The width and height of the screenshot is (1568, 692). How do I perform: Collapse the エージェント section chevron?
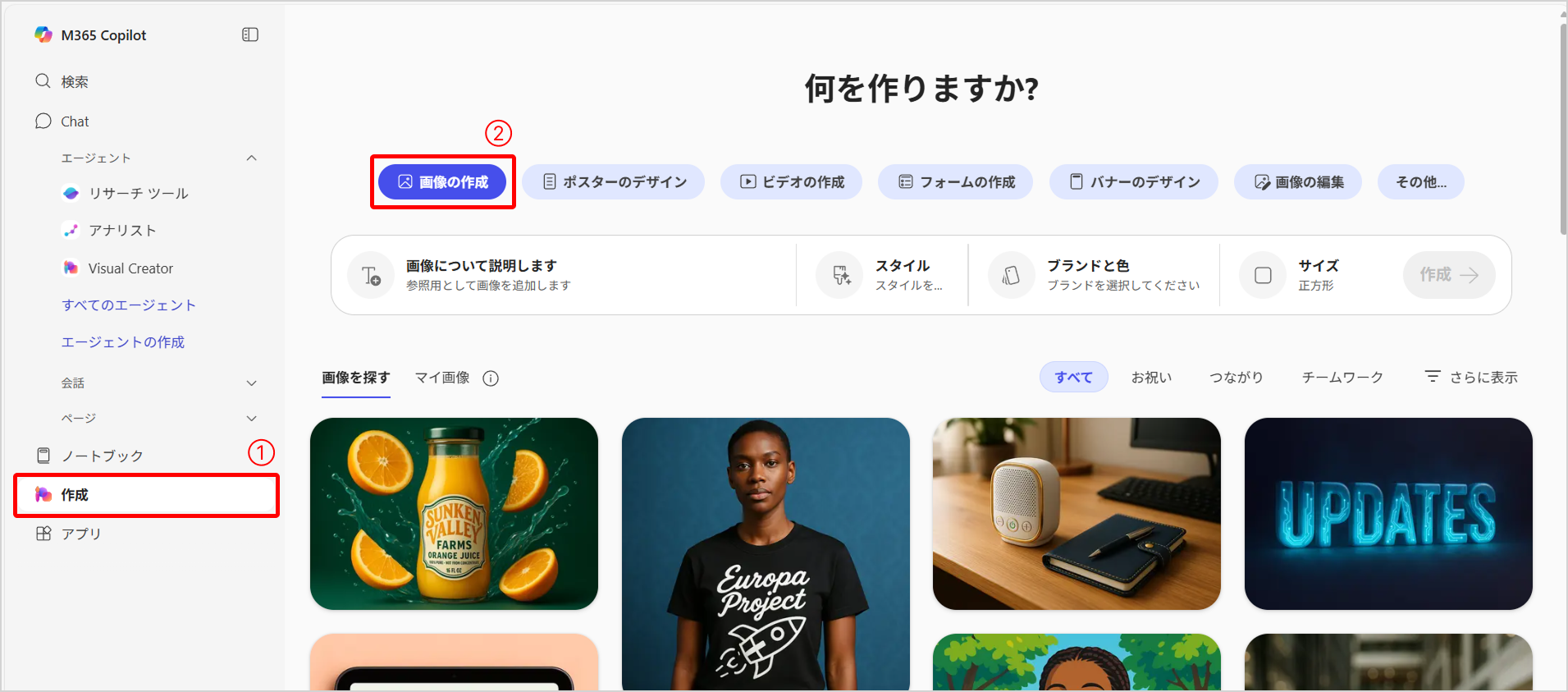252,158
